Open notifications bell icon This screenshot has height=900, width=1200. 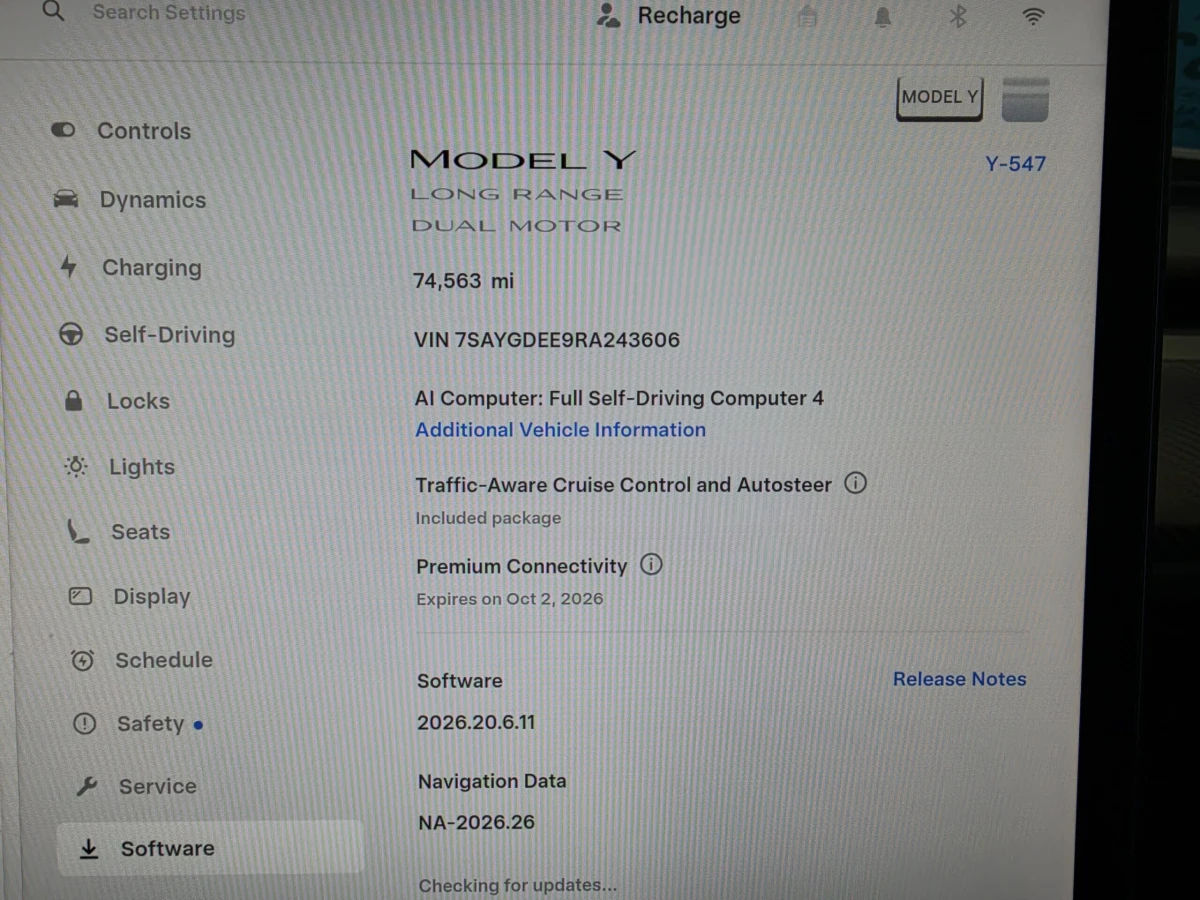coord(883,16)
